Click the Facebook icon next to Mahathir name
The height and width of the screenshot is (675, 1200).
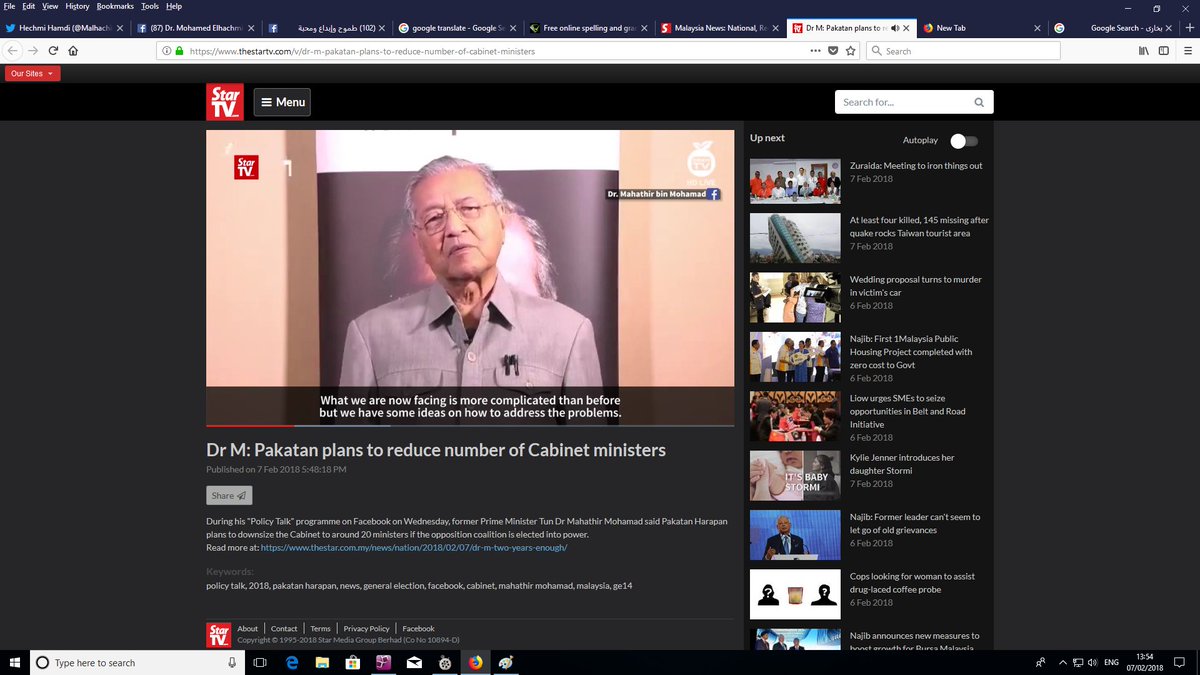tap(715, 194)
